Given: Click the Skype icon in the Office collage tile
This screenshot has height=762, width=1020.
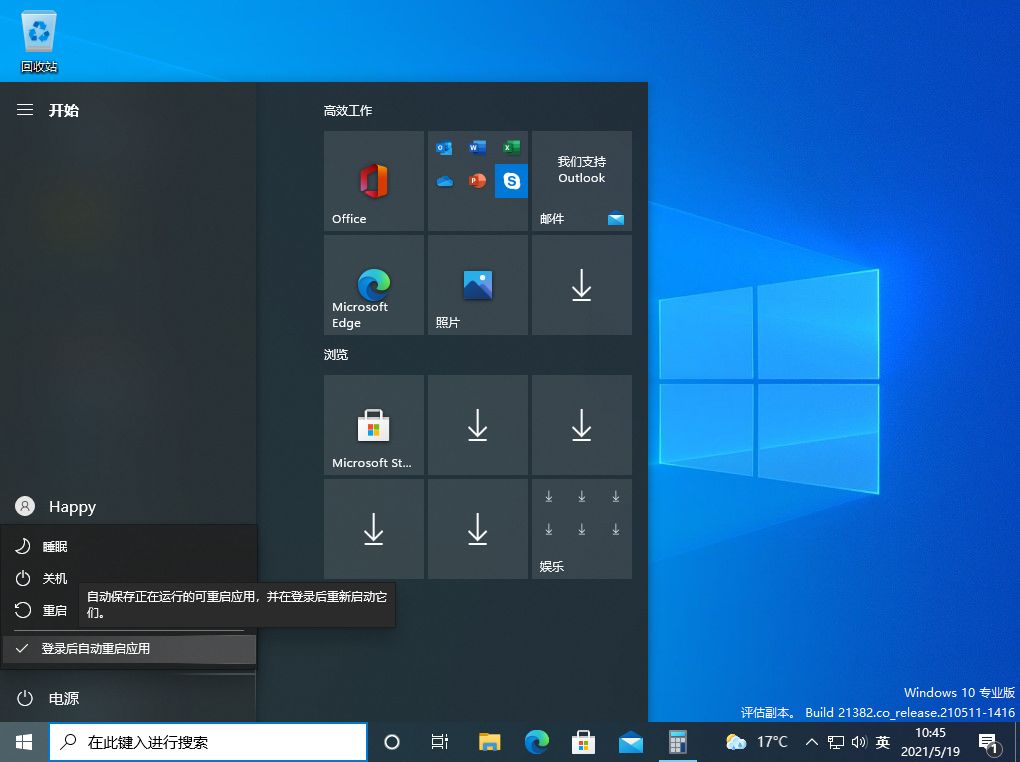Looking at the screenshot, I should click(x=511, y=182).
